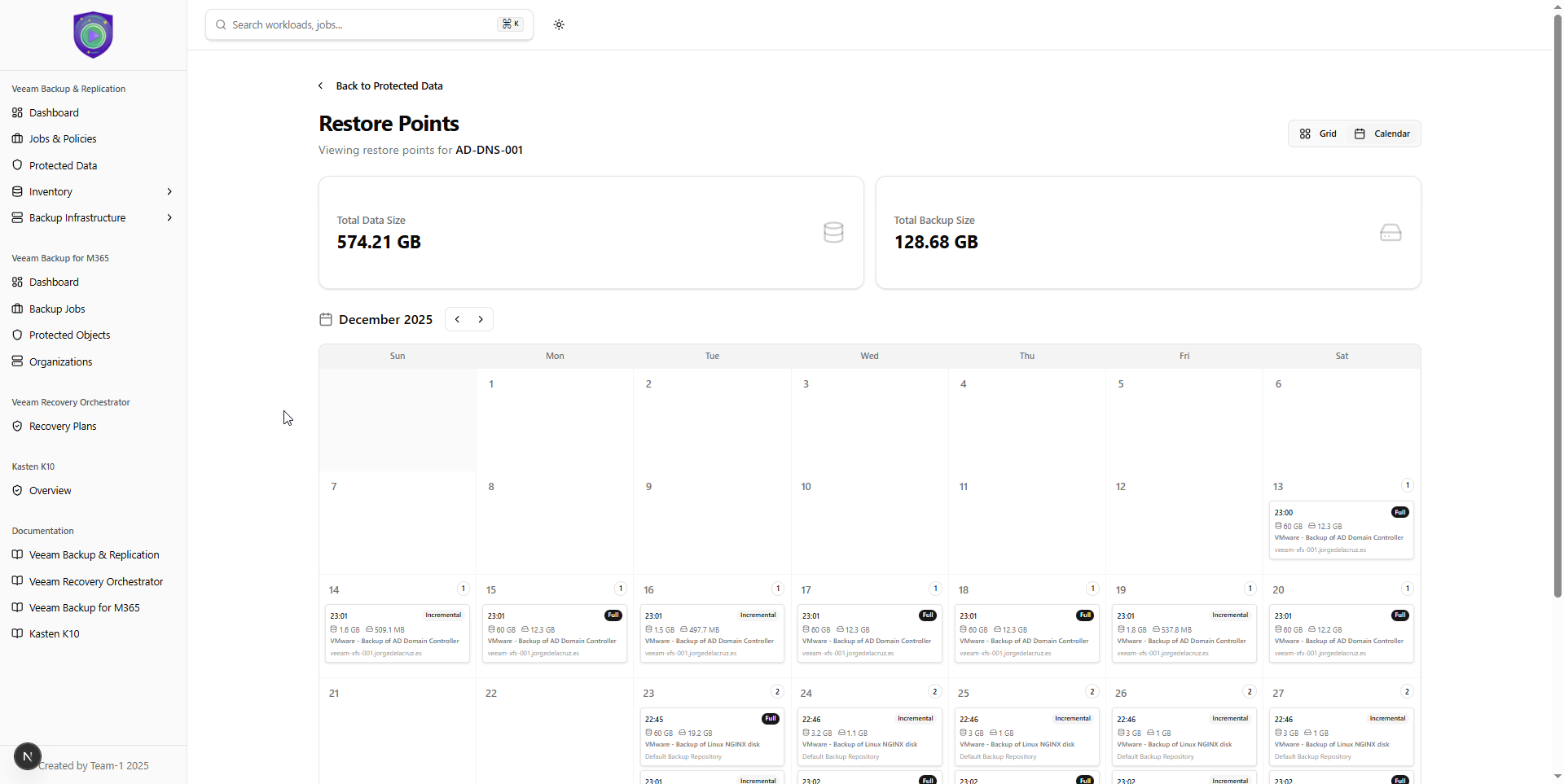
Task: Click the database icon on Total Data Size card
Action: 833,232
